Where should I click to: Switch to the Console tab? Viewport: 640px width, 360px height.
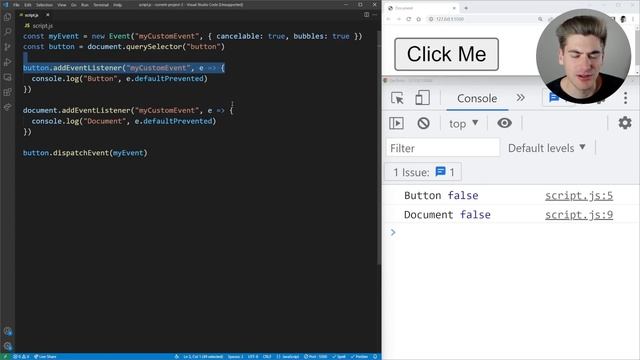click(477, 98)
